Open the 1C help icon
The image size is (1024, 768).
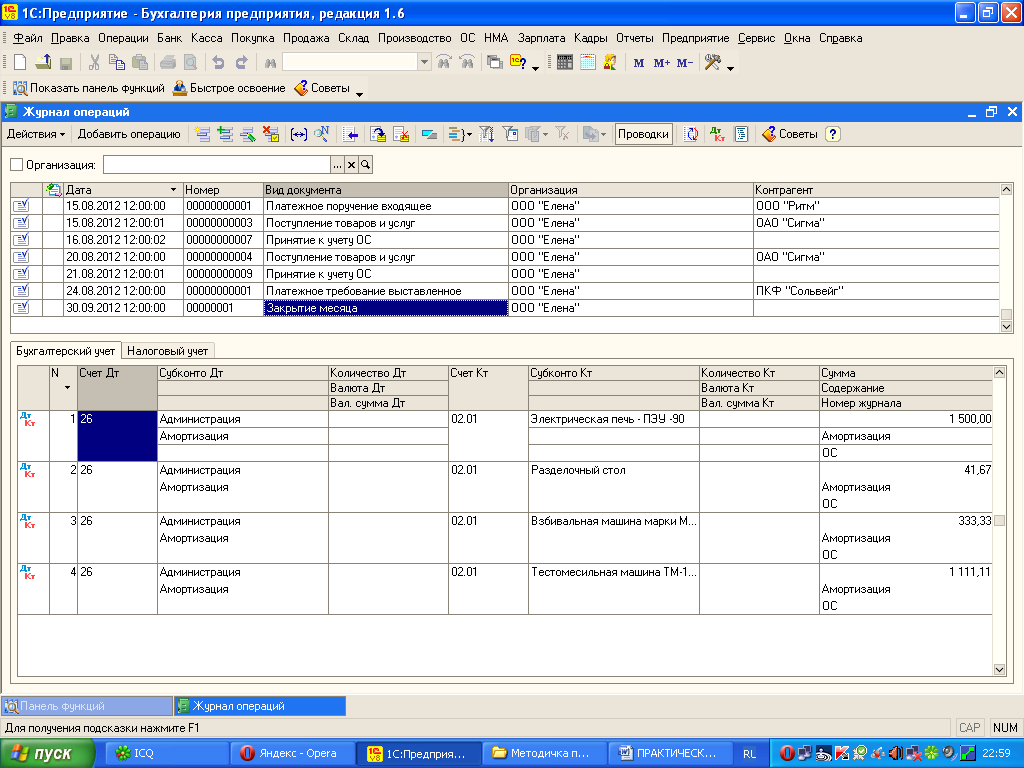coord(518,63)
